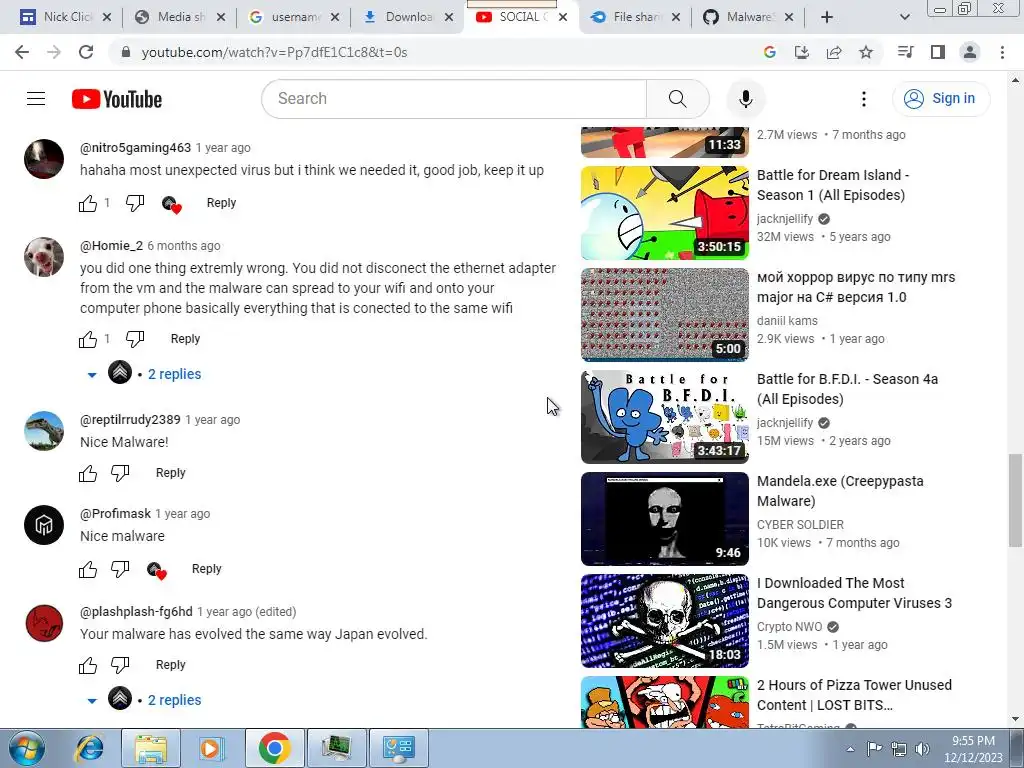Open Chrome profile avatar

tap(970, 52)
